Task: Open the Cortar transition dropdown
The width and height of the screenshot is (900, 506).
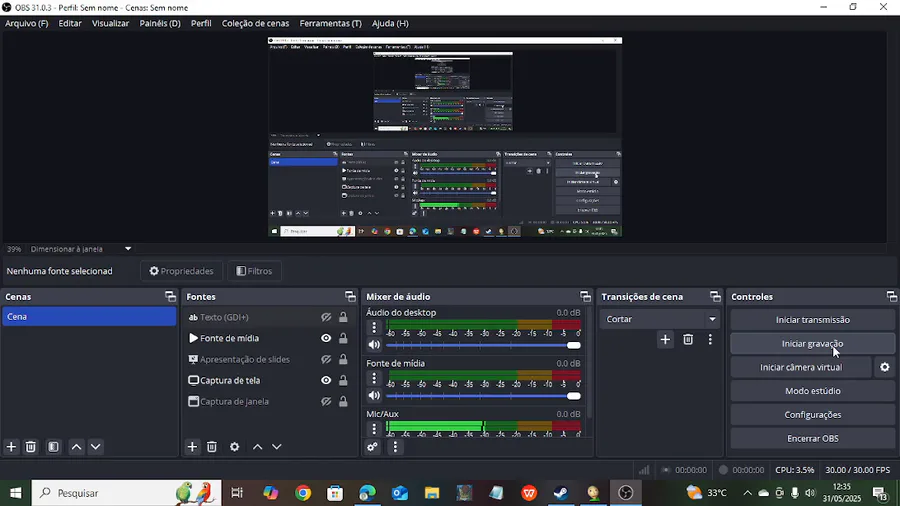Action: pyautogui.click(x=660, y=319)
